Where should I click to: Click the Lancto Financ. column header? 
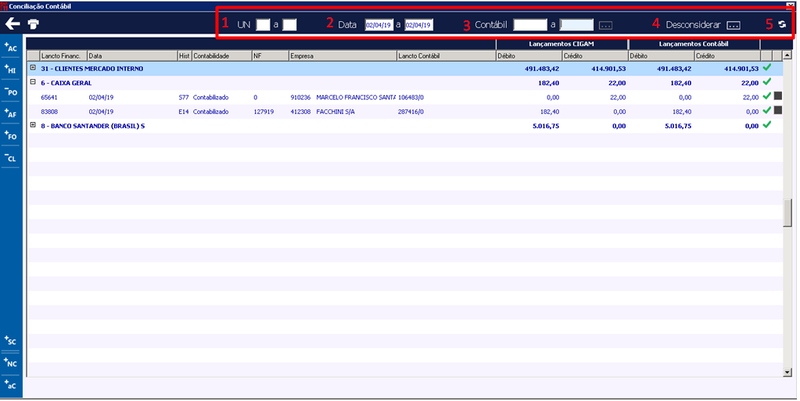tap(64, 56)
